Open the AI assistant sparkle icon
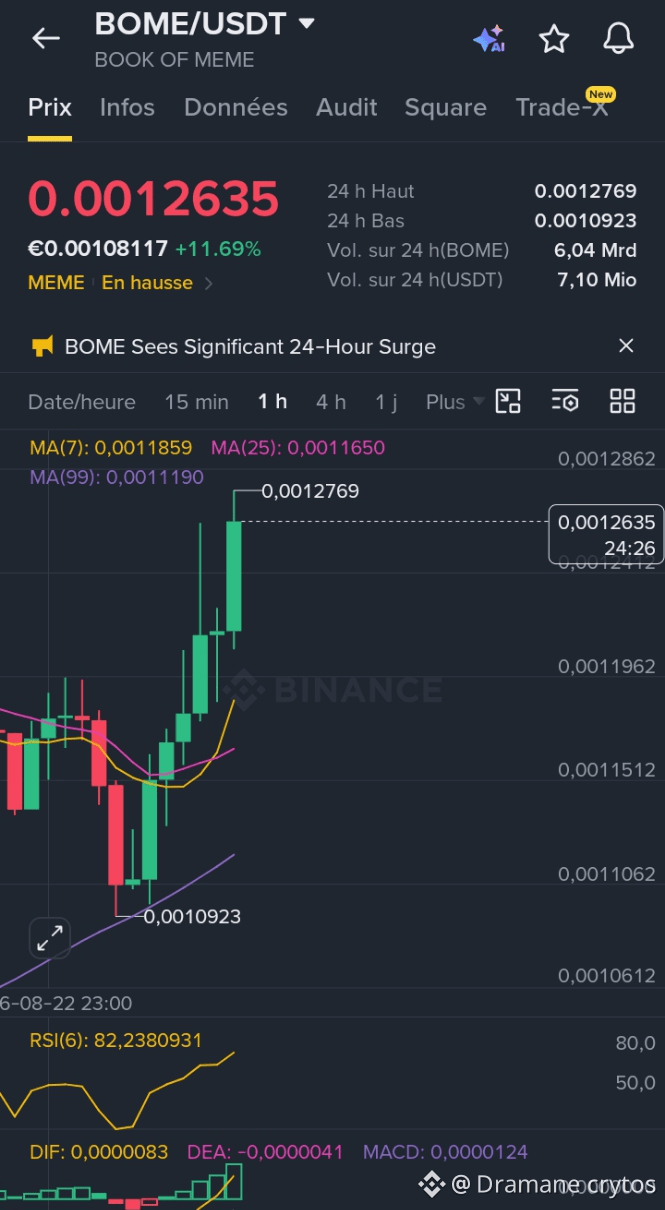This screenshot has height=1210, width=665. click(488, 39)
